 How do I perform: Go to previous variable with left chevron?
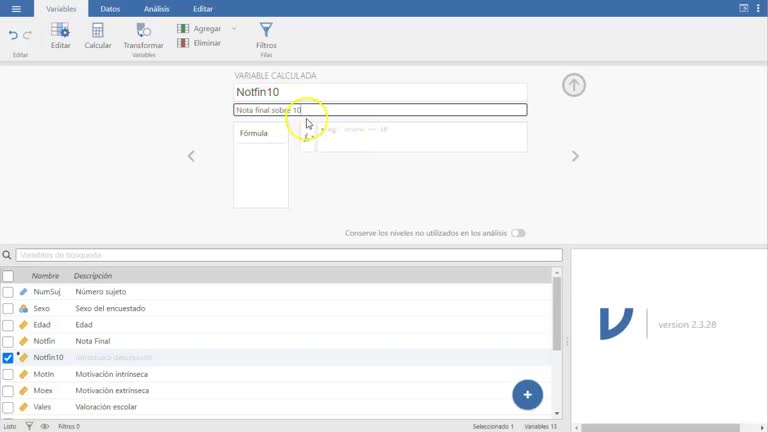(191, 156)
